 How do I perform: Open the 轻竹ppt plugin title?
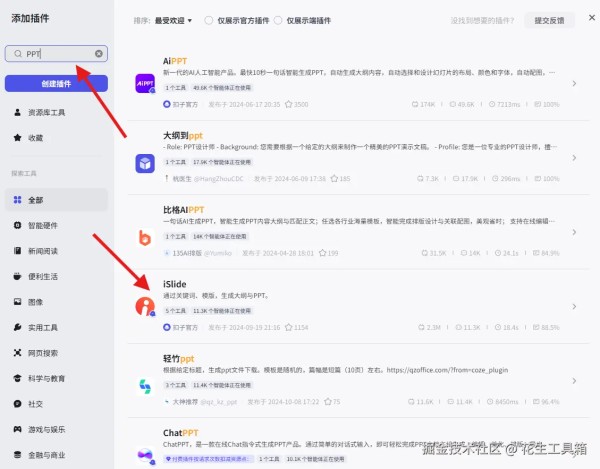tap(178, 358)
